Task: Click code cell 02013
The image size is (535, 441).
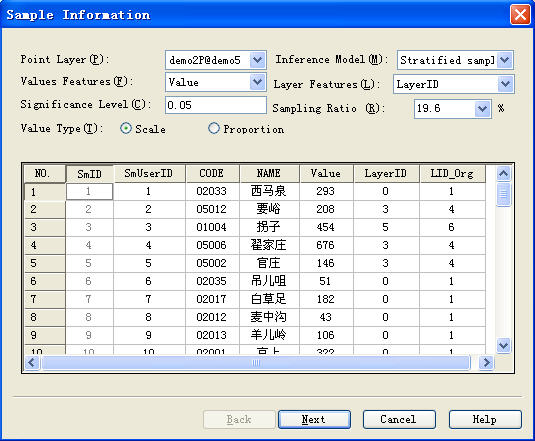Action: coord(212,335)
